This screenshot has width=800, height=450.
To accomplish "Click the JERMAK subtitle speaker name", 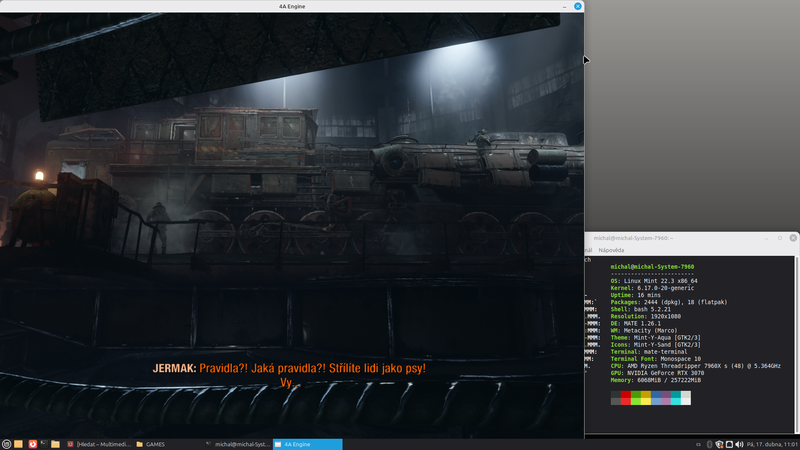I will 174,368.
